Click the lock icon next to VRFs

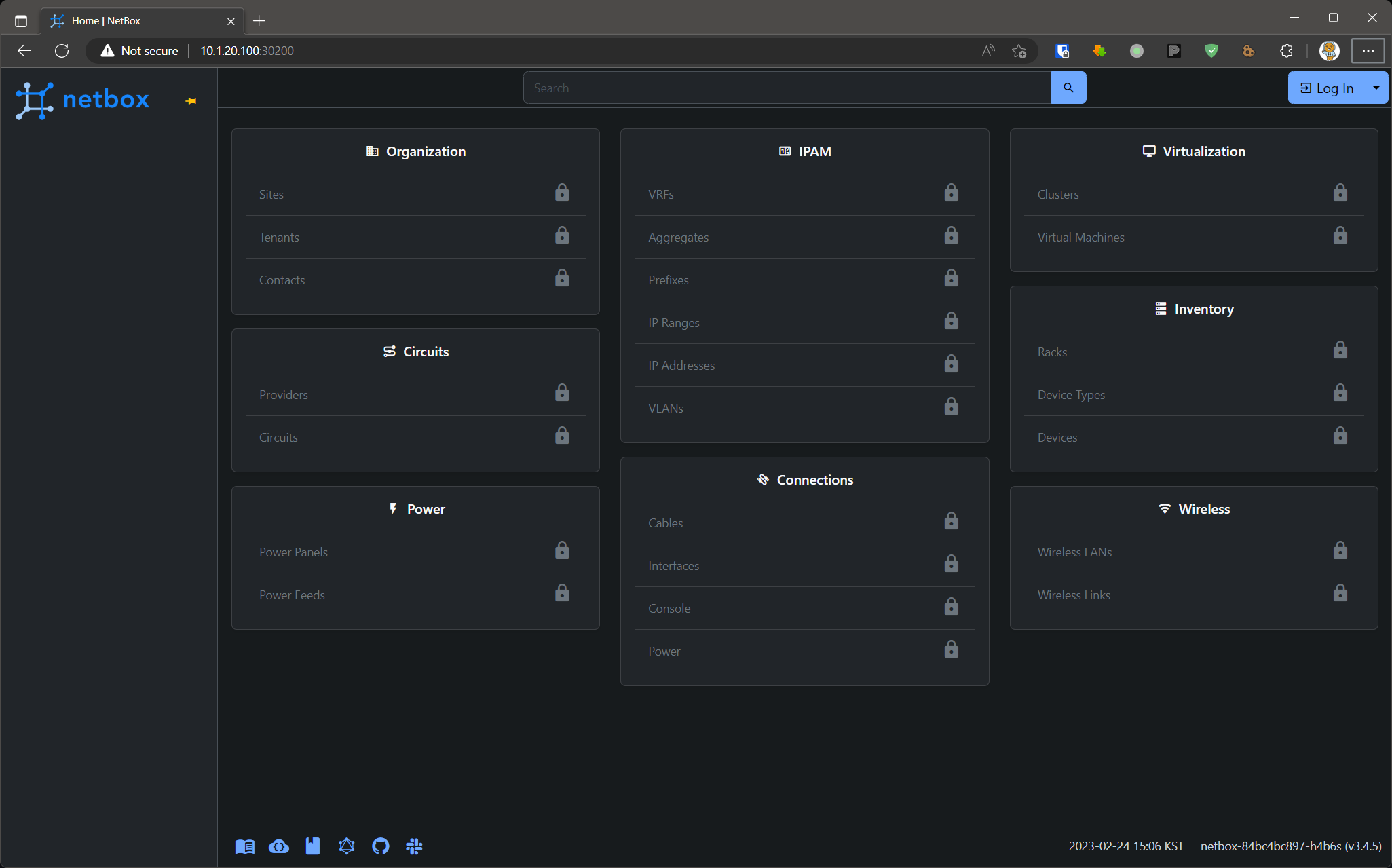tap(952, 193)
